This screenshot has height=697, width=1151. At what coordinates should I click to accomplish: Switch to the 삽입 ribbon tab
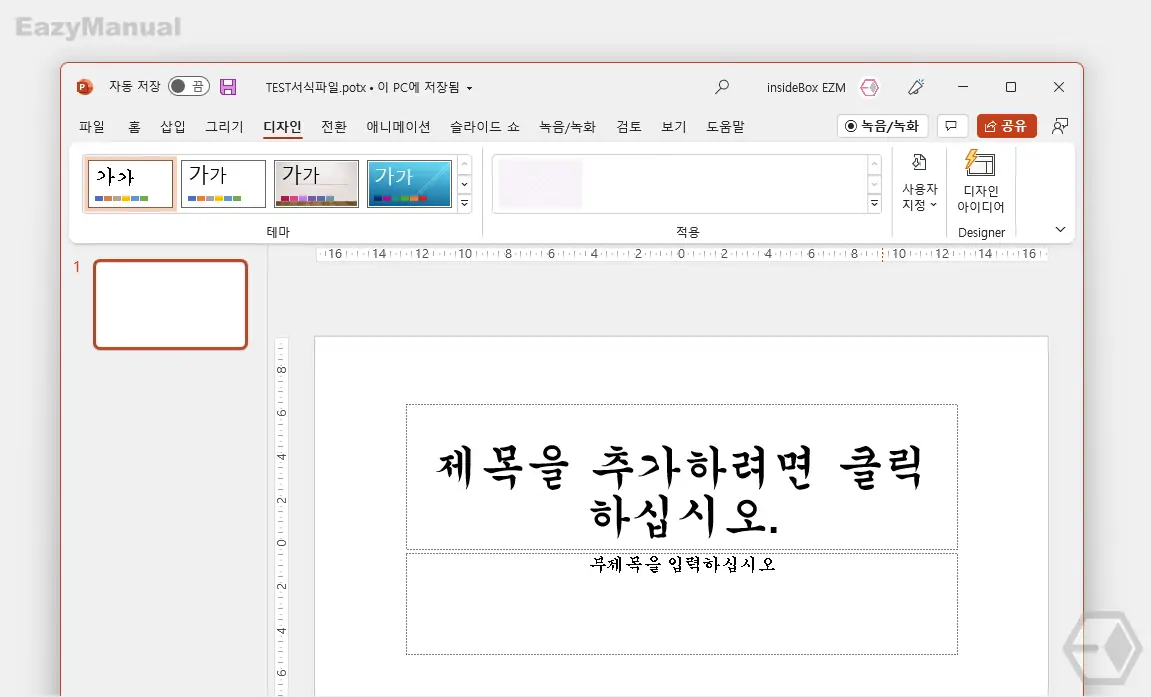[x=171, y=126]
